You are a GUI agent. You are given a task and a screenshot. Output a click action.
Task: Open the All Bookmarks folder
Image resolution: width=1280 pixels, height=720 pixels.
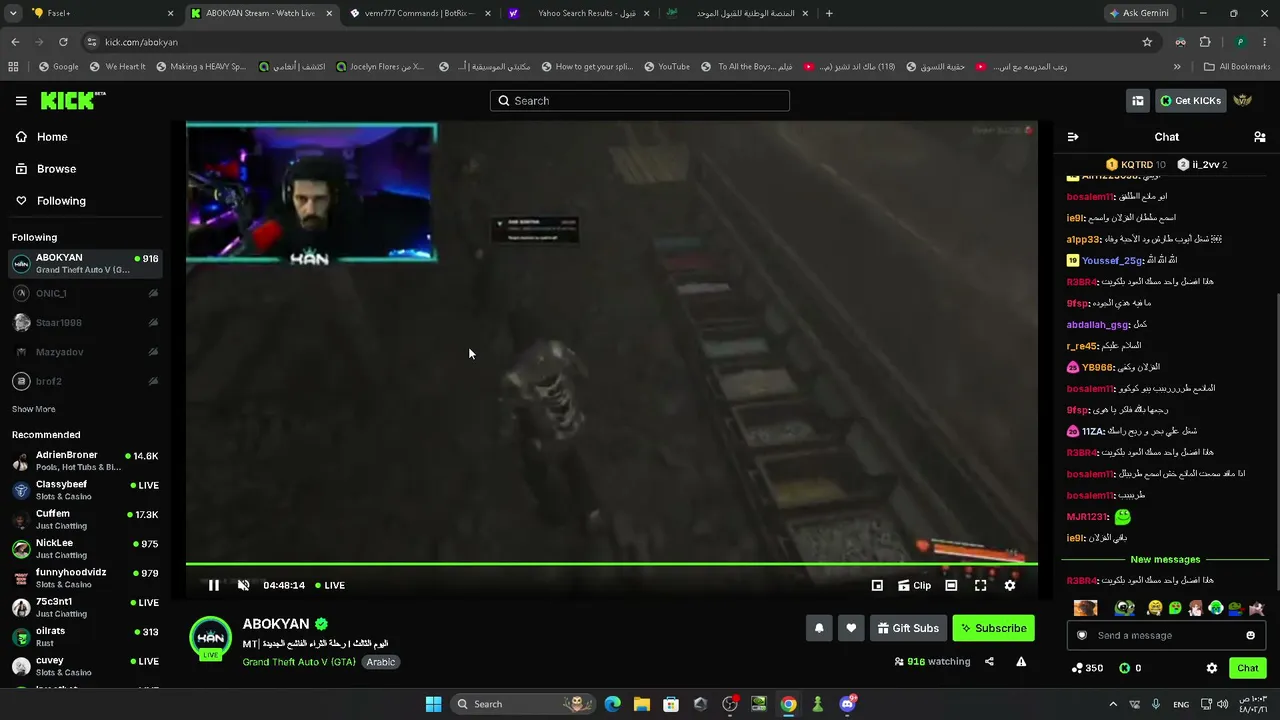pyautogui.click(x=1237, y=67)
